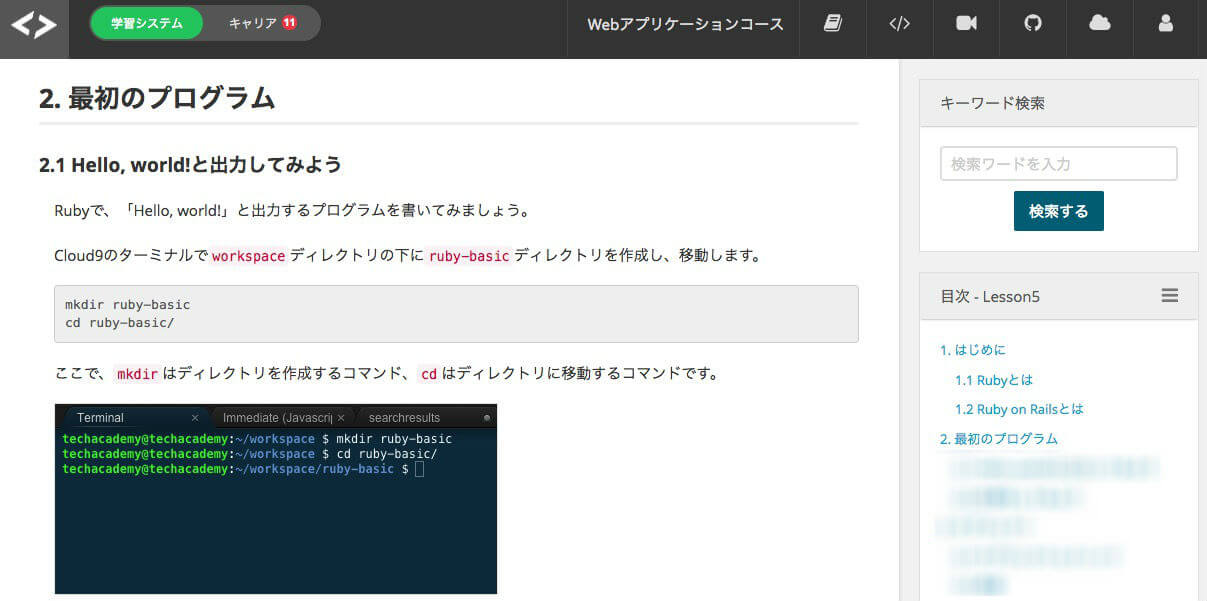This screenshot has width=1207, height=601.
Task: Click the GitHub icon in the top bar
Action: coord(1032,24)
